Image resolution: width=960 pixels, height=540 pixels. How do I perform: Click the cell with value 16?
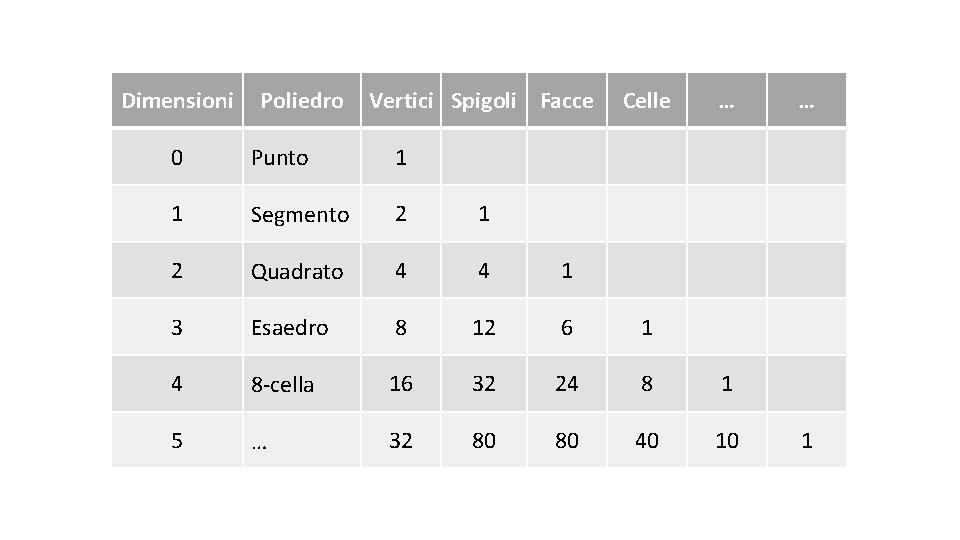tap(401, 384)
